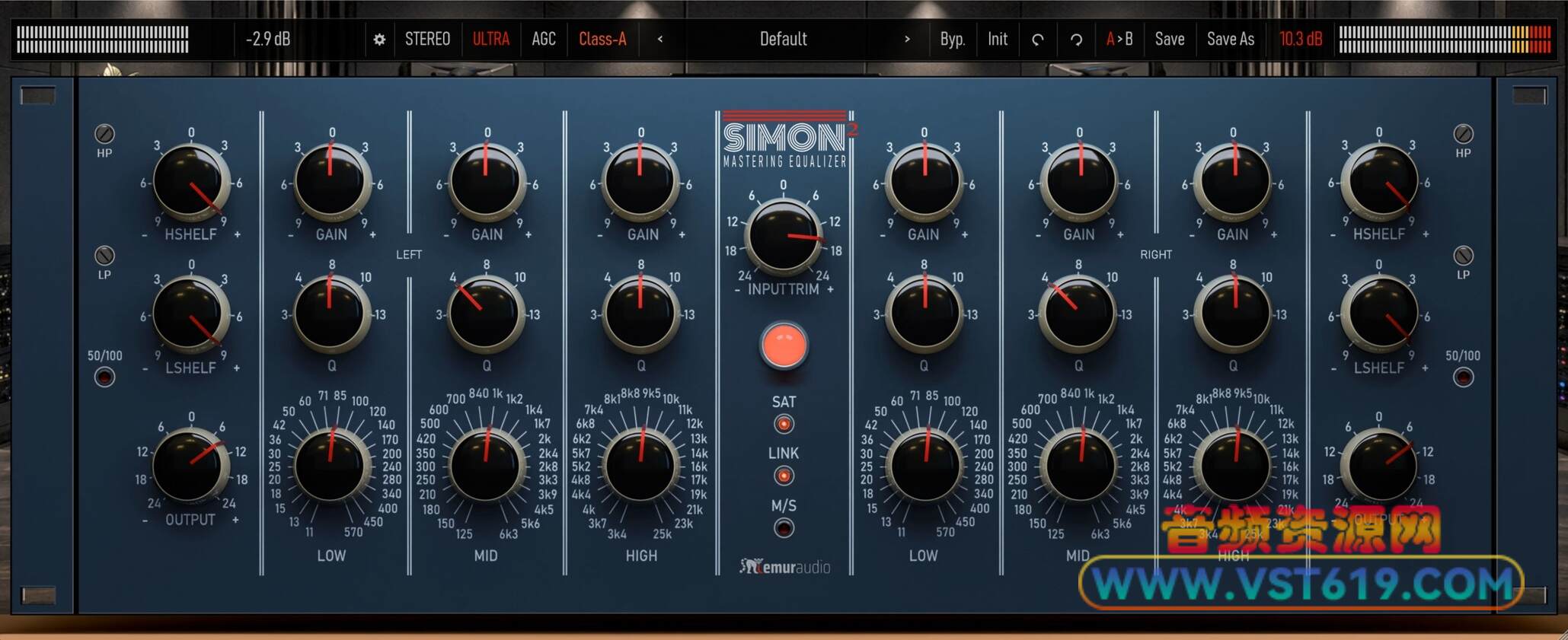Click the left HIGH band GAIN knob
The width and height of the screenshot is (1568, 640).
tap(641, 181)
